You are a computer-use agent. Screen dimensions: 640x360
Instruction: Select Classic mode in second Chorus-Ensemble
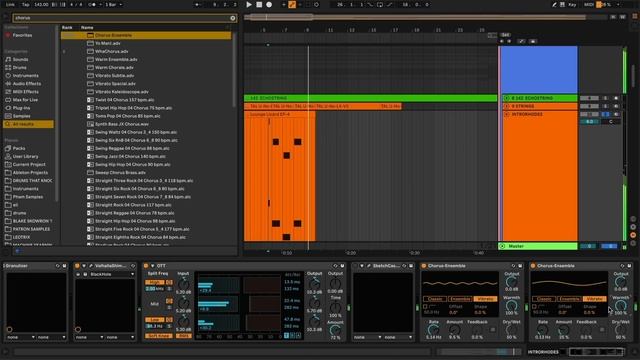pyautogui.click(x=544, y=299)
